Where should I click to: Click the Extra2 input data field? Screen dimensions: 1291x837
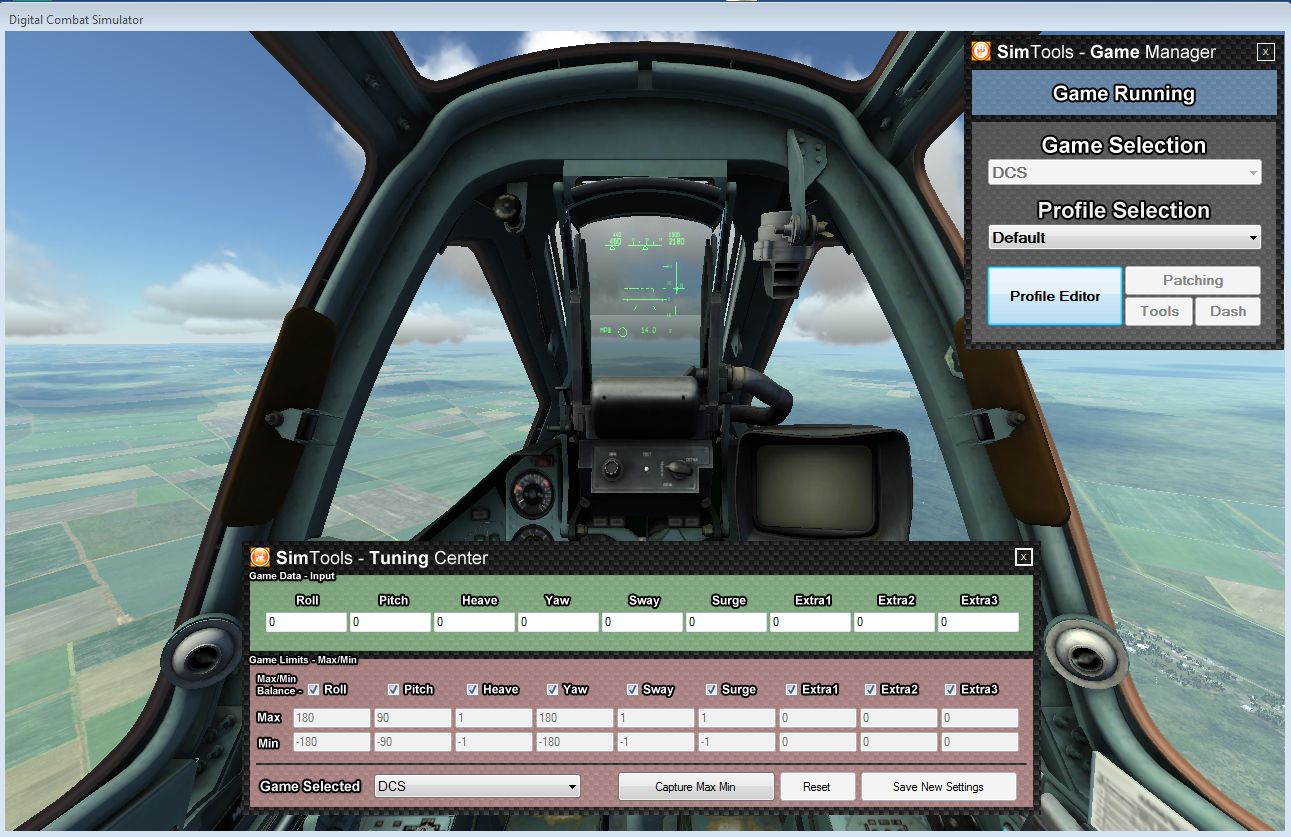pyautogui.click(x=894, y=622)
